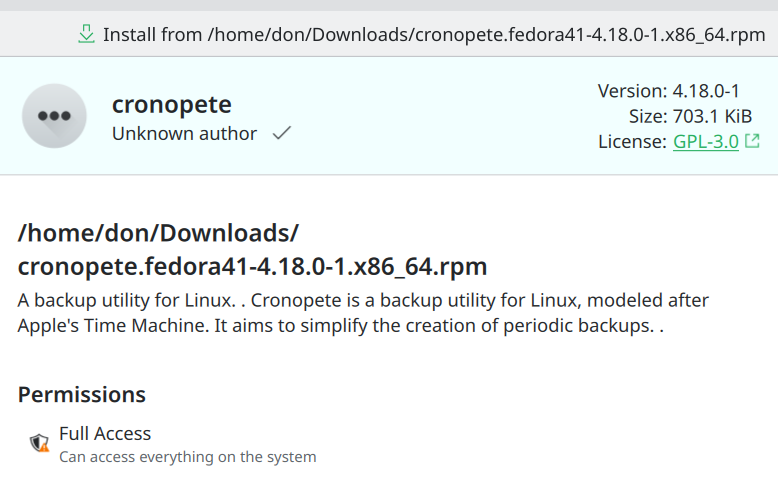The width and height of the screenshot is (778, 486).
Task: Click 'Can access everything on the system' subtitle
Action: point(188,457)
